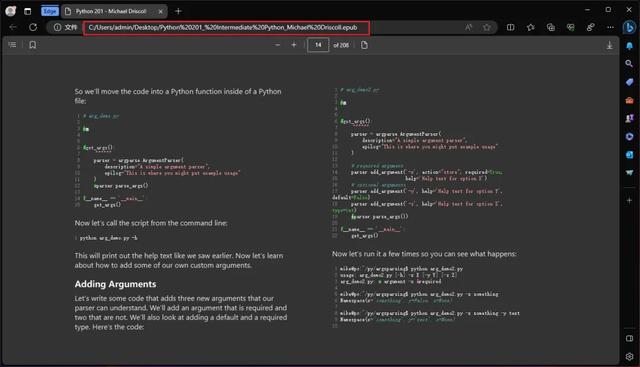Open the tab actions menu icon
Screen dimensions: 640x367
27,11
